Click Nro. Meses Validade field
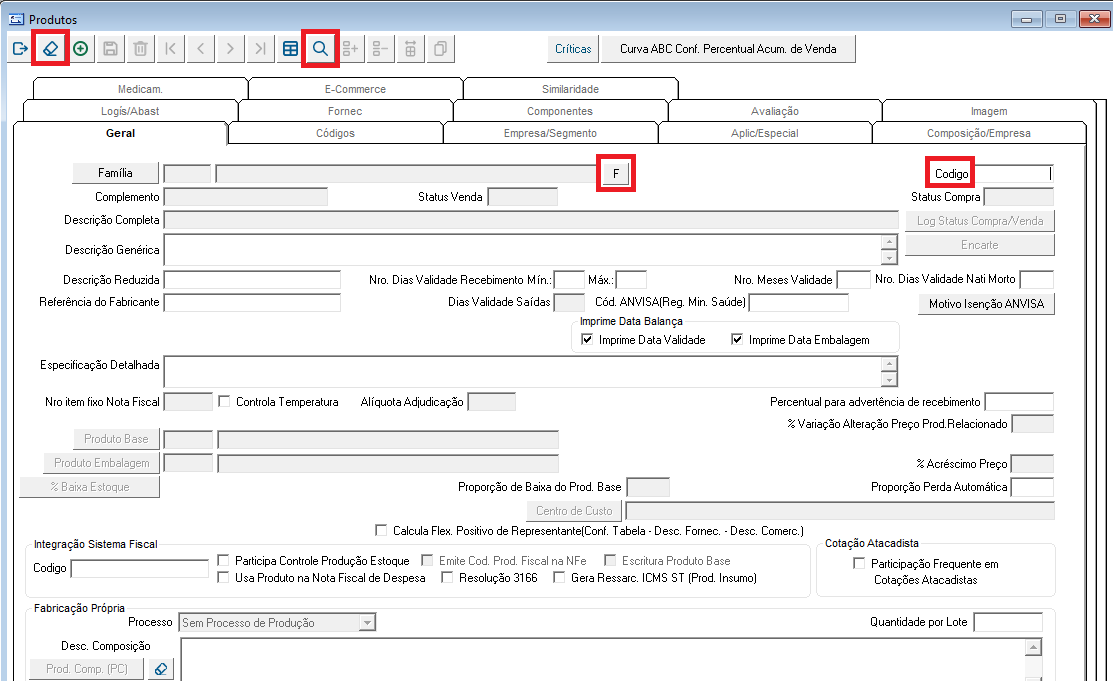1113x681 pixels. pos(853,280)
